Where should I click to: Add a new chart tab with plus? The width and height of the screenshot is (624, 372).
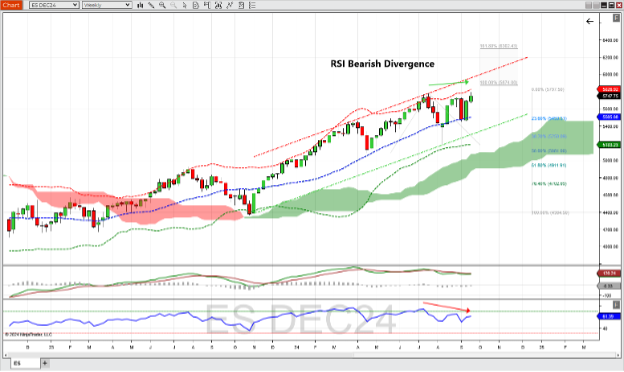pos(45,363)
